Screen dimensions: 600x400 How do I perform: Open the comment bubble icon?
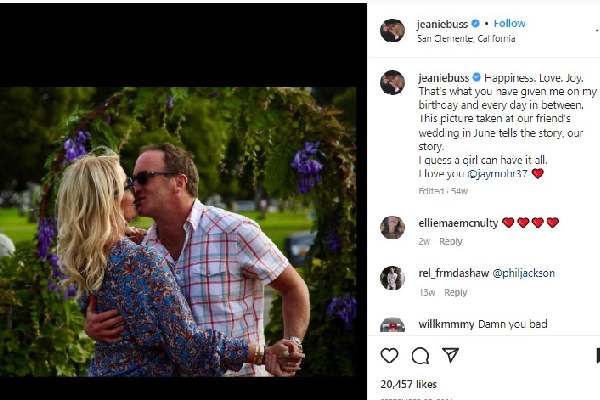(420, 355)
